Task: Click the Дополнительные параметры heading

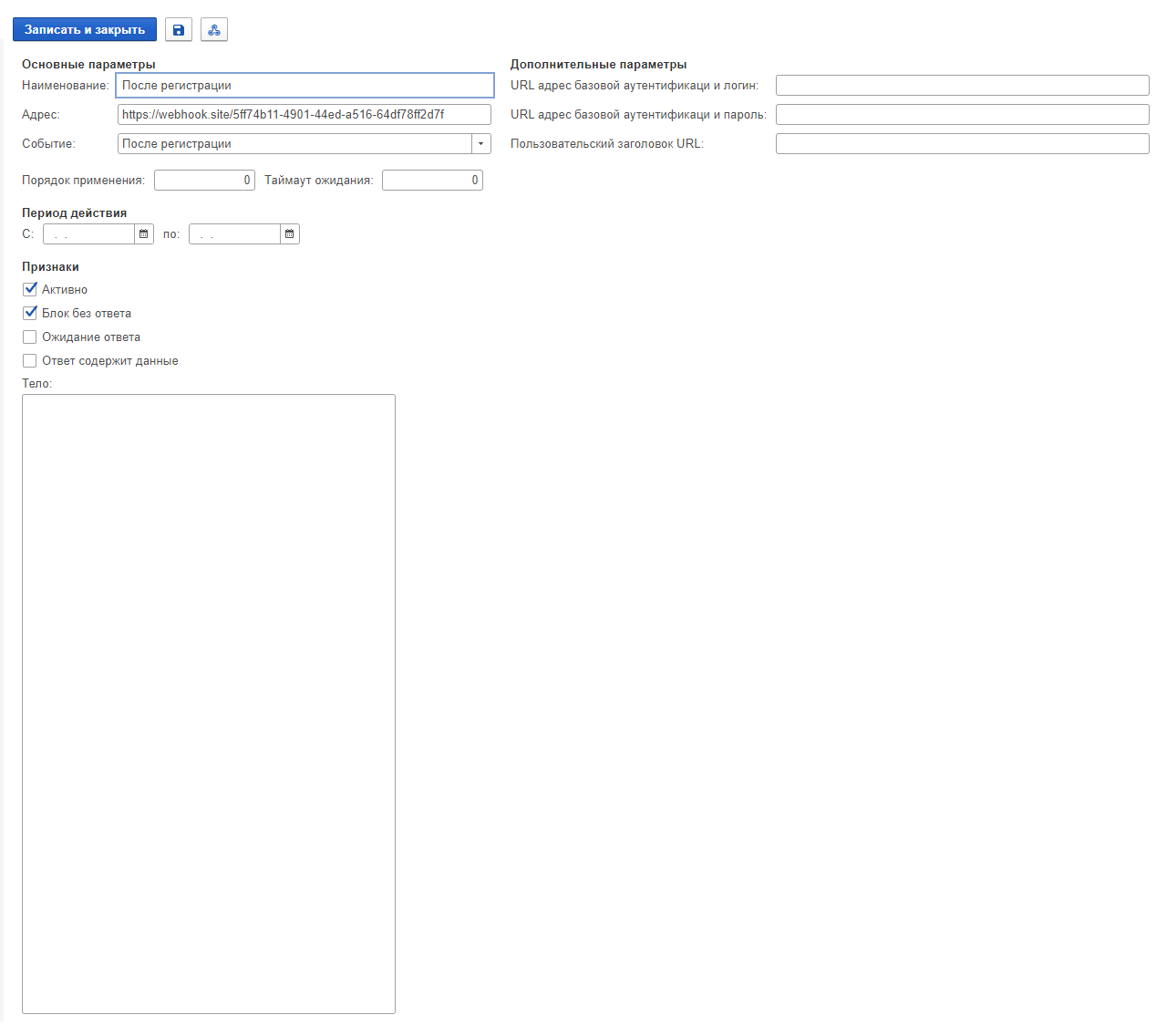Action: pos(598,65)
